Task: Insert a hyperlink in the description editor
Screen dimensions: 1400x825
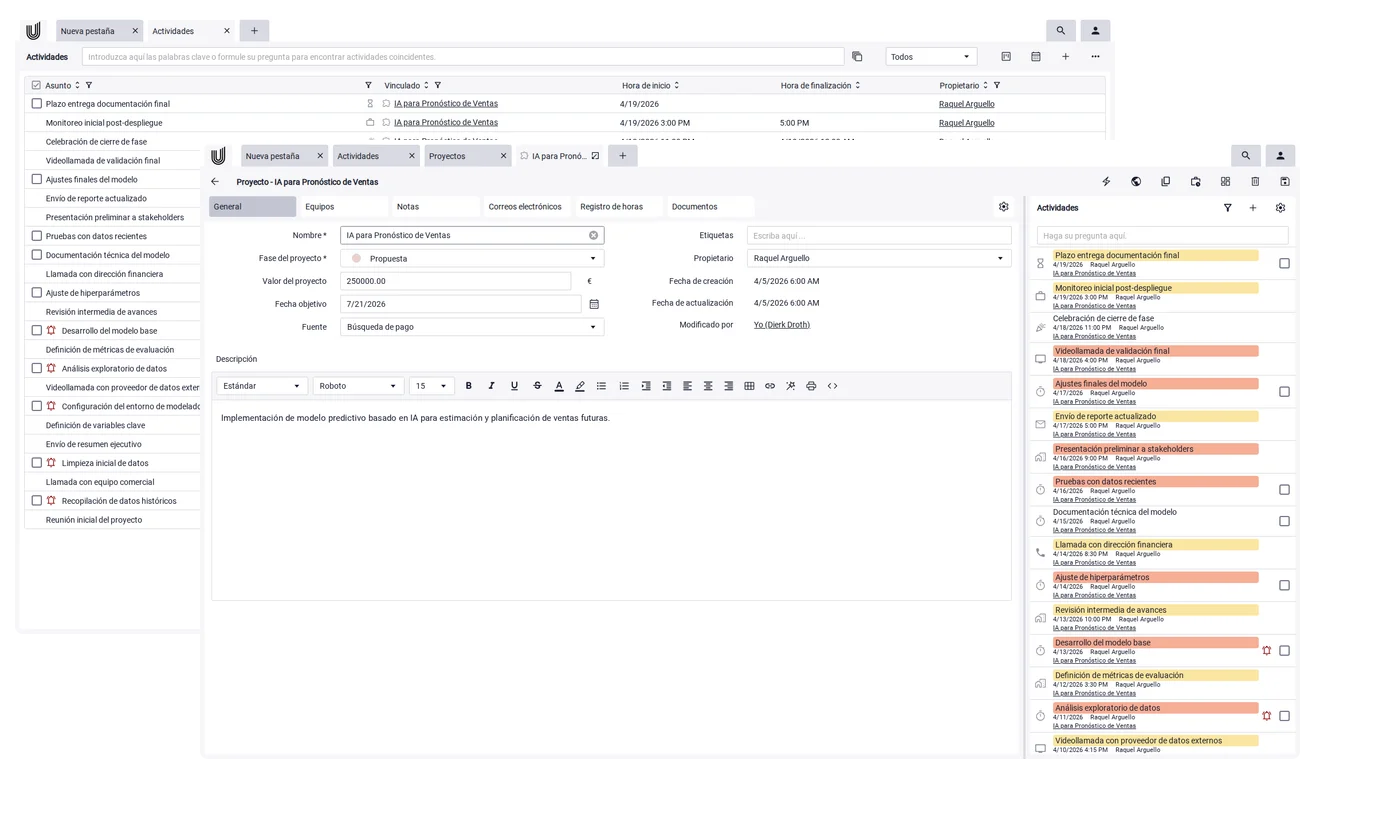Action: [x=770, y=386]
